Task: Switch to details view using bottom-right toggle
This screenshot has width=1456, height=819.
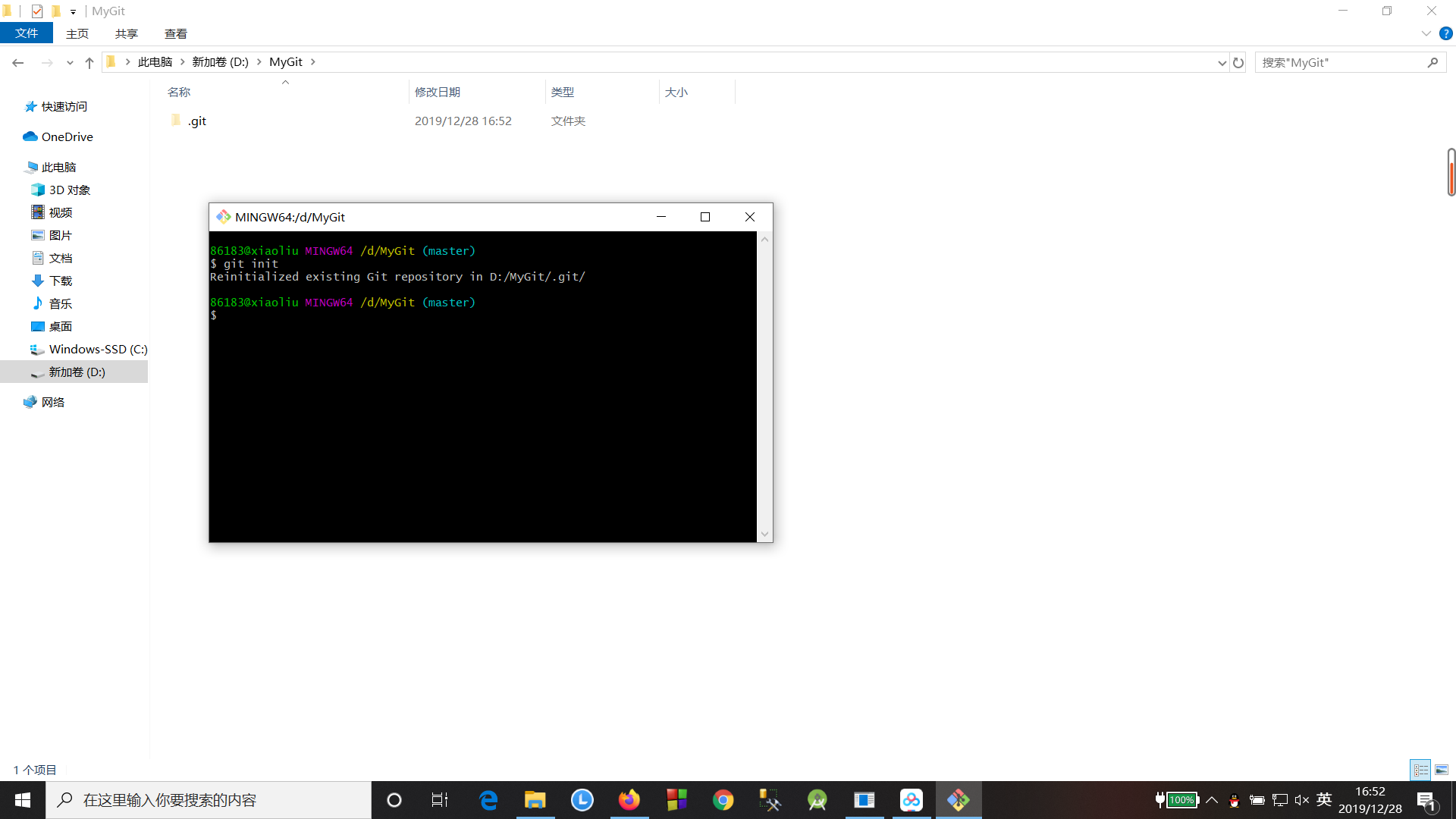Action: pos(1420,769)
